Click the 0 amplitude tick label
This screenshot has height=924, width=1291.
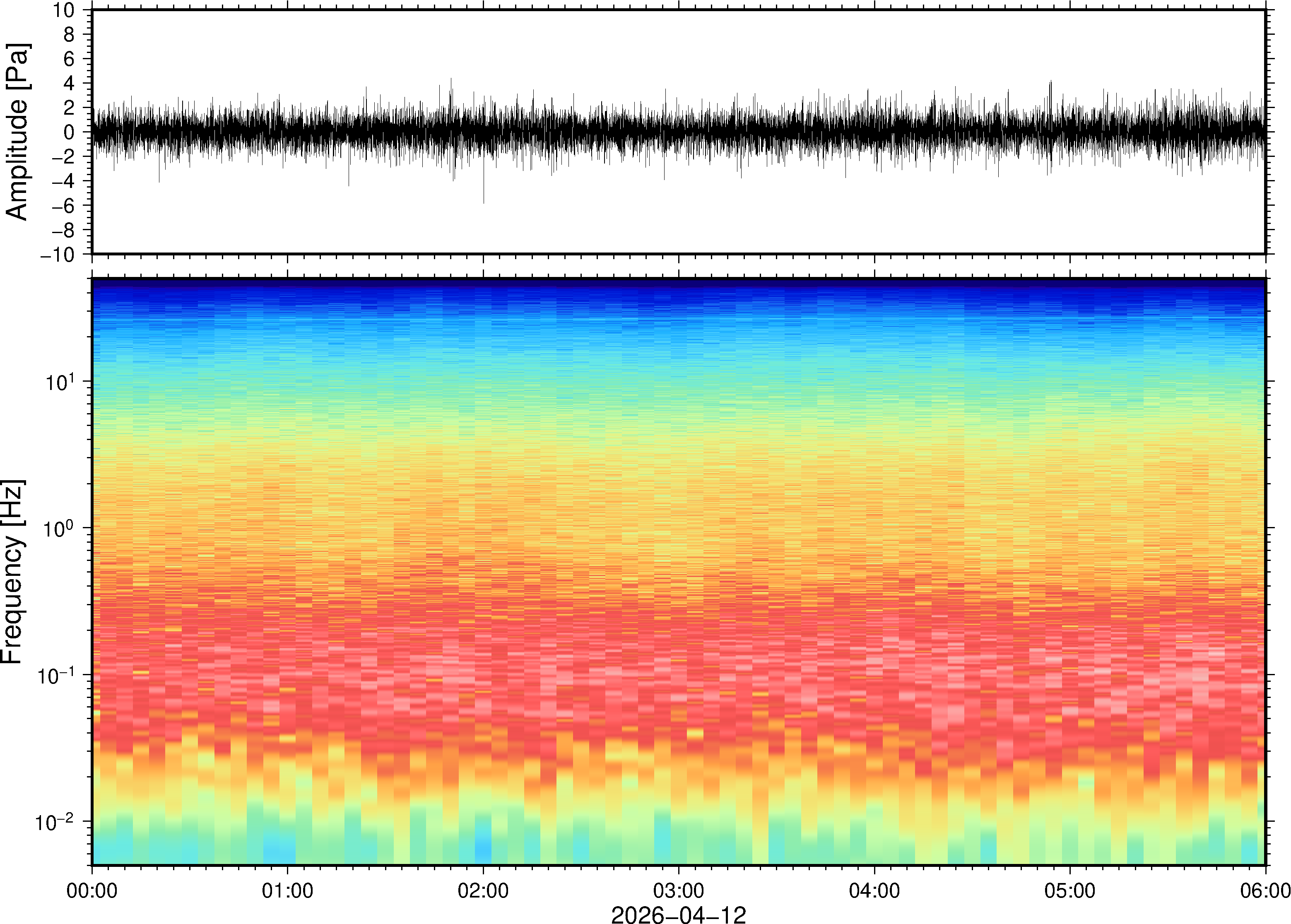pos(70,132)
